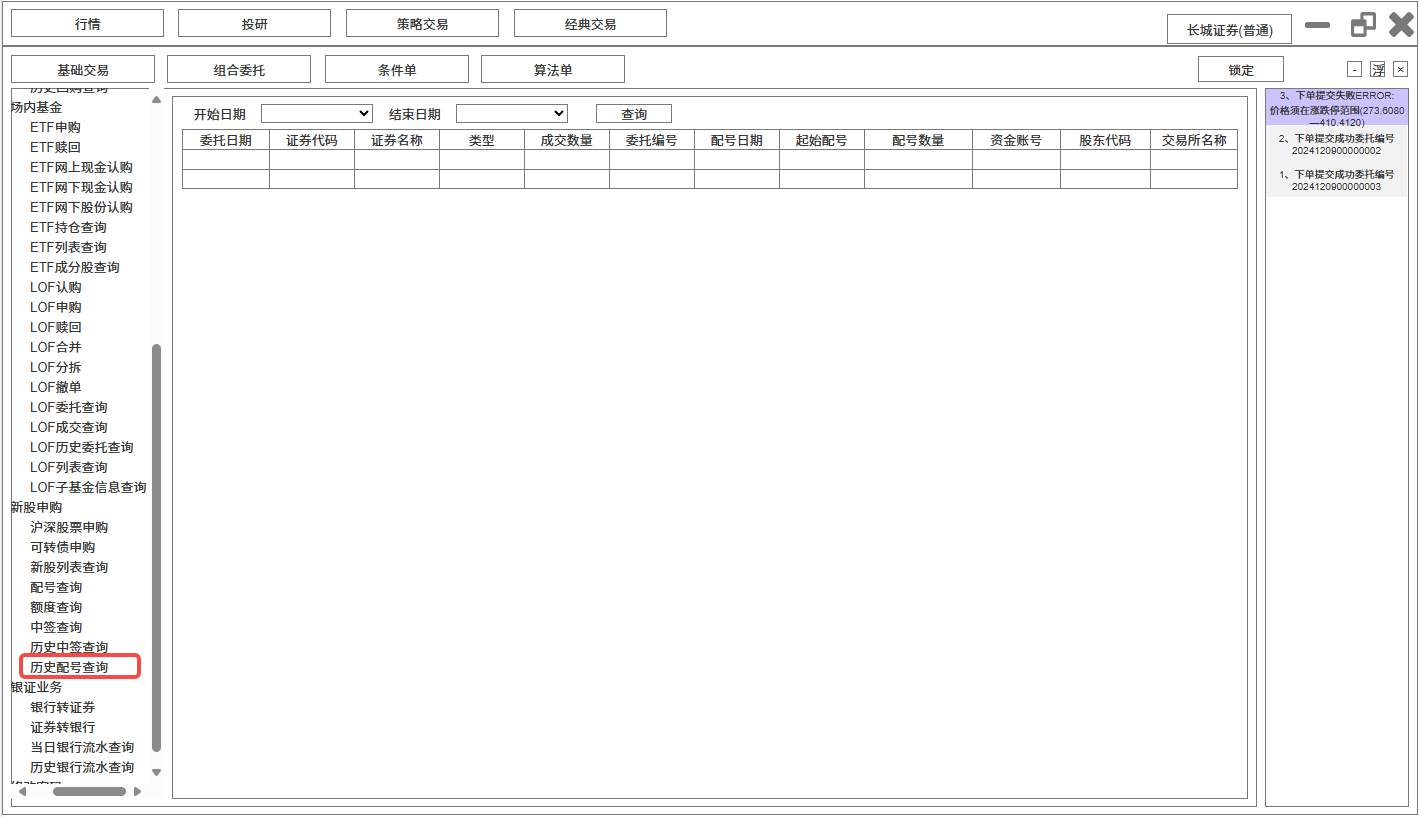Screen dimensions: 1419x817
Task: Click the 查询 button
Action: [x=634, y=114]
